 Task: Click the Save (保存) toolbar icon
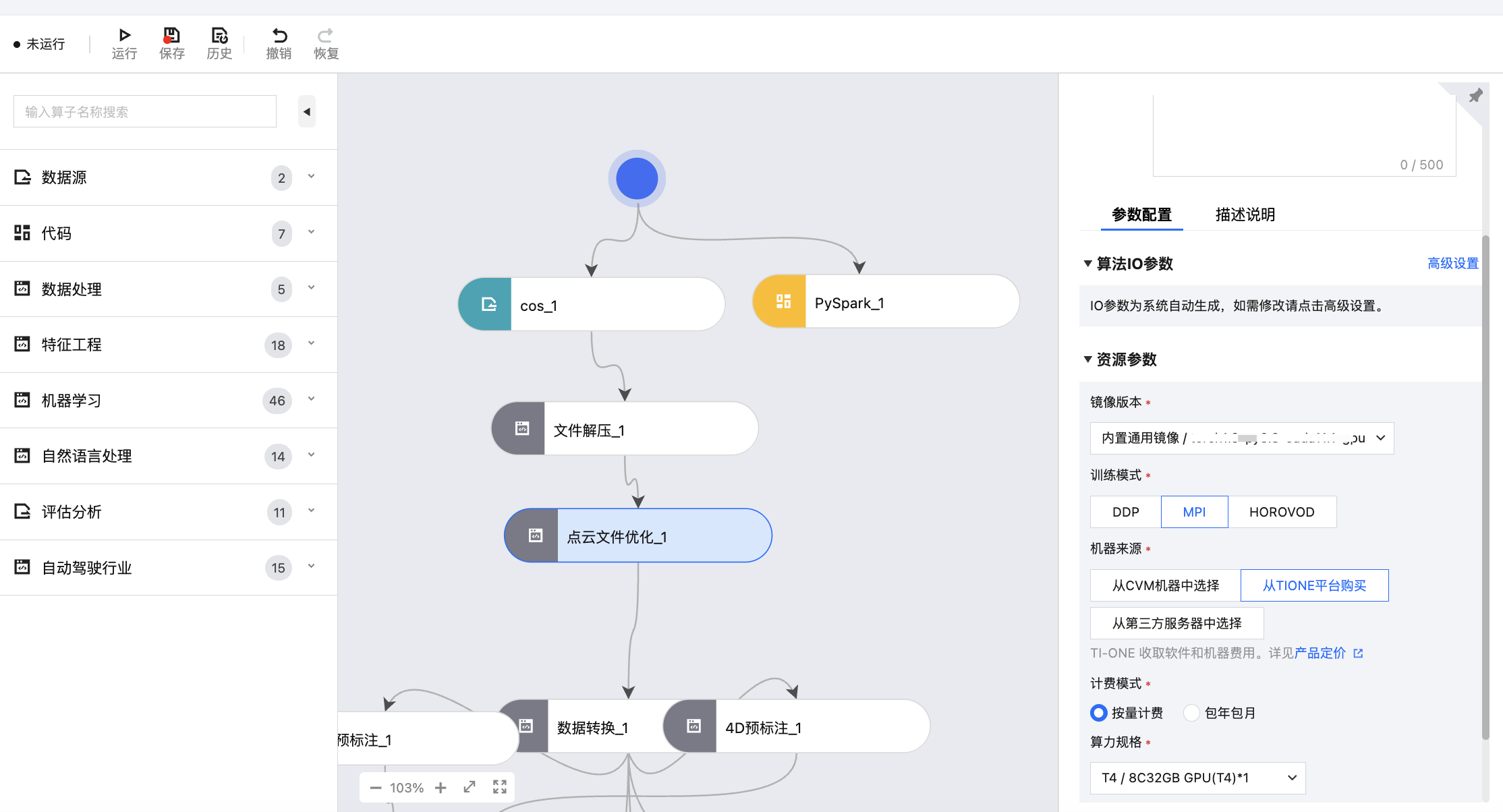[x=171, y=36]
